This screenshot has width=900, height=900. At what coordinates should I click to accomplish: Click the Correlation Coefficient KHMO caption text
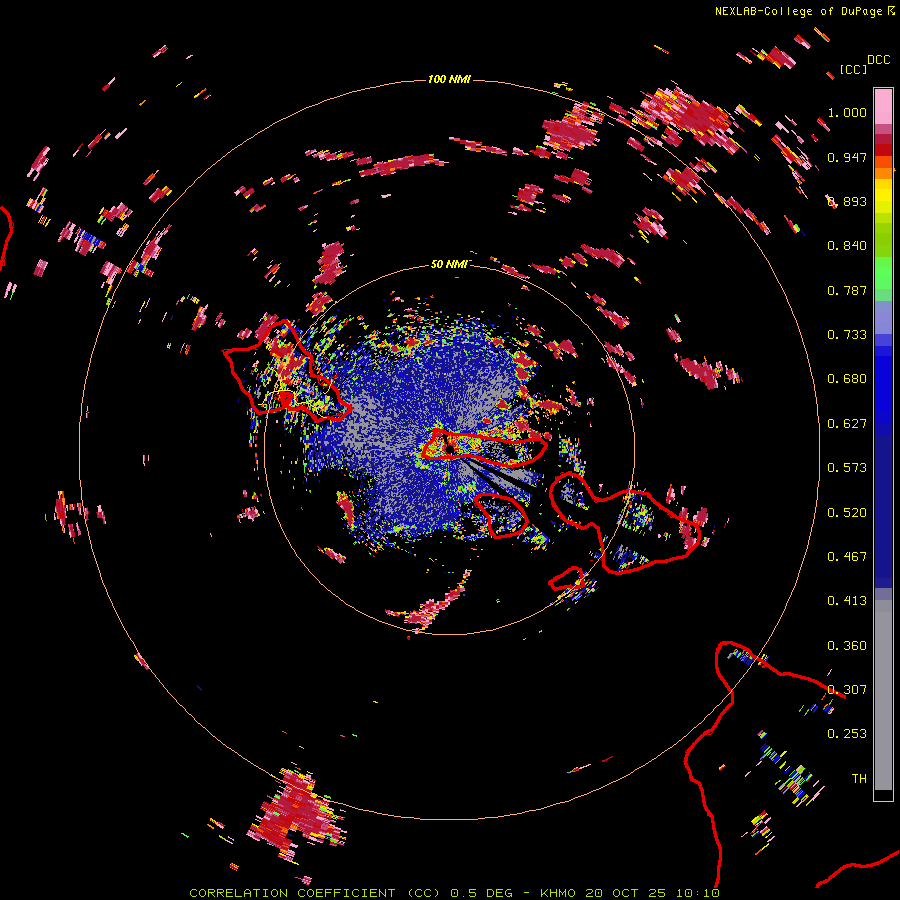(454, 893)
